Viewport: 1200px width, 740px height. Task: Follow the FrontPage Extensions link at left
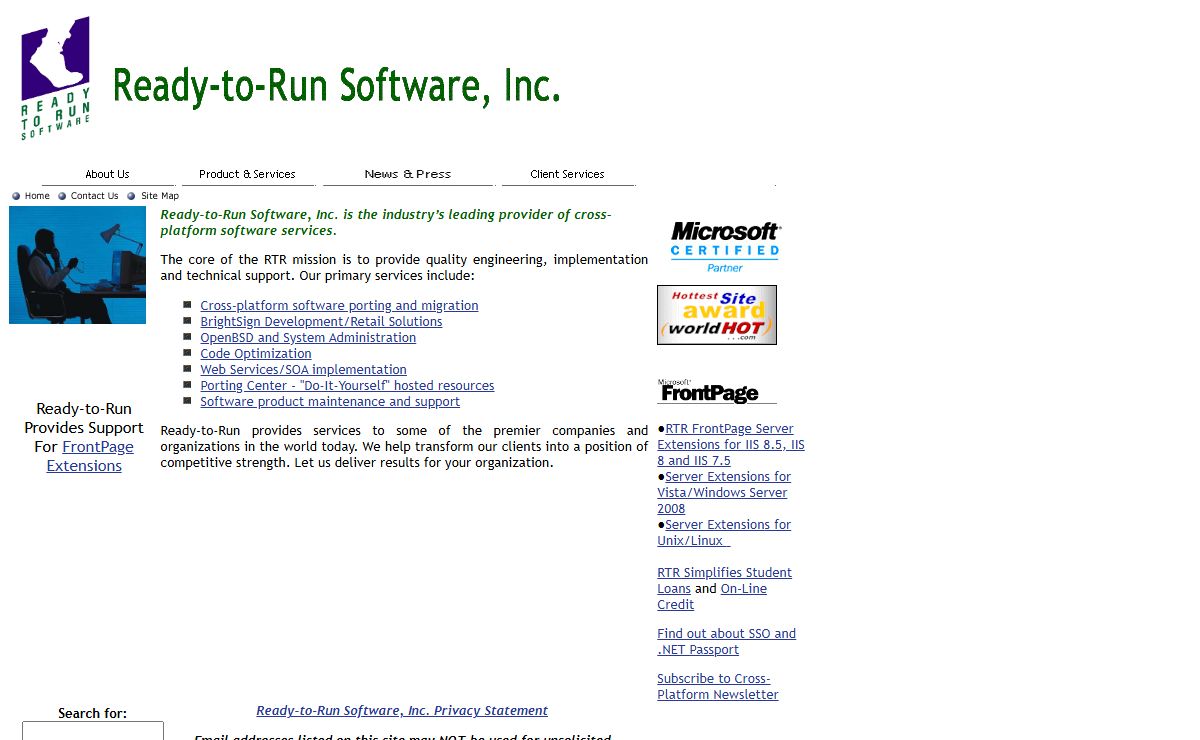(89, 456)
